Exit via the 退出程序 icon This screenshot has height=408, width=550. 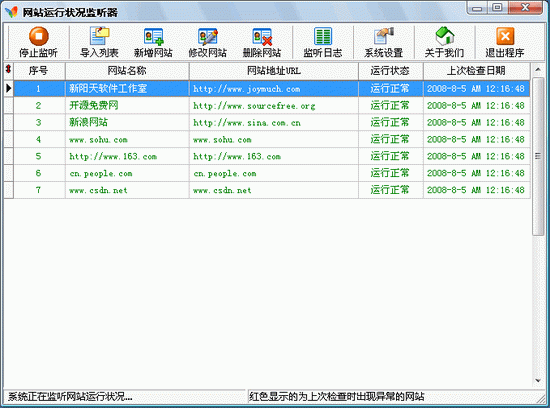click(505, 42)
